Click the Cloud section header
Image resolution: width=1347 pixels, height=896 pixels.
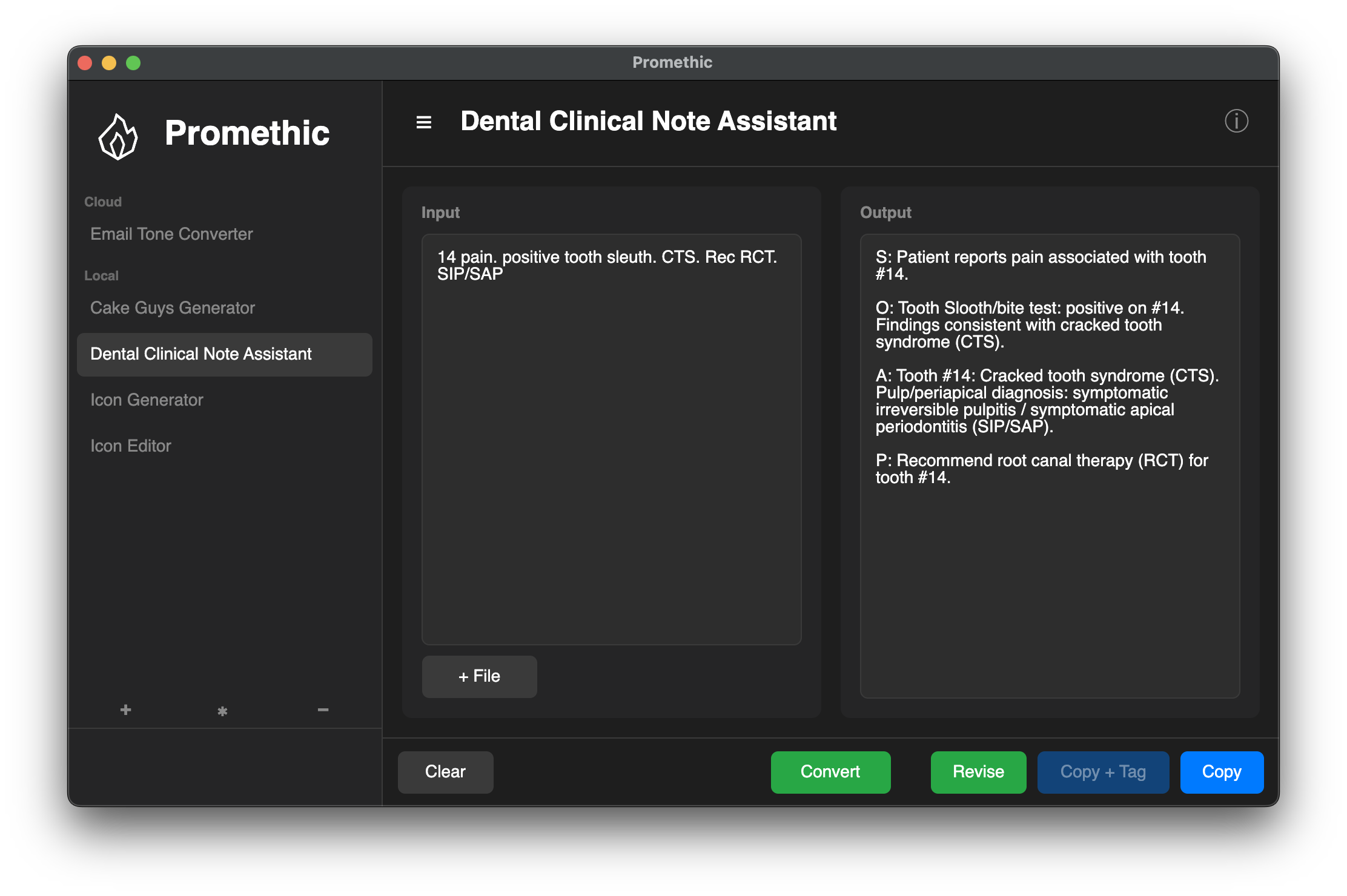102,202
